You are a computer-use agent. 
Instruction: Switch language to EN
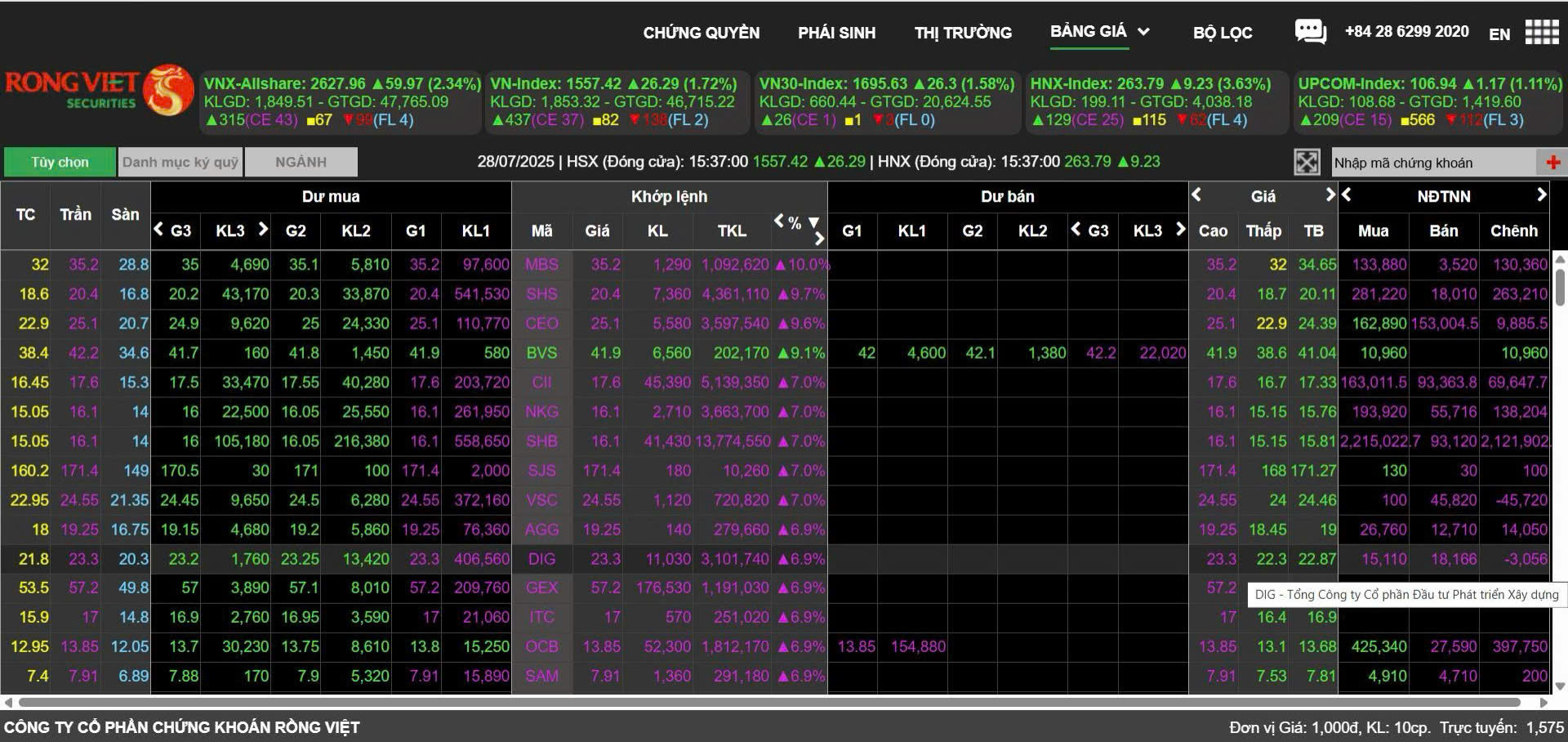tap(1499, 34)
